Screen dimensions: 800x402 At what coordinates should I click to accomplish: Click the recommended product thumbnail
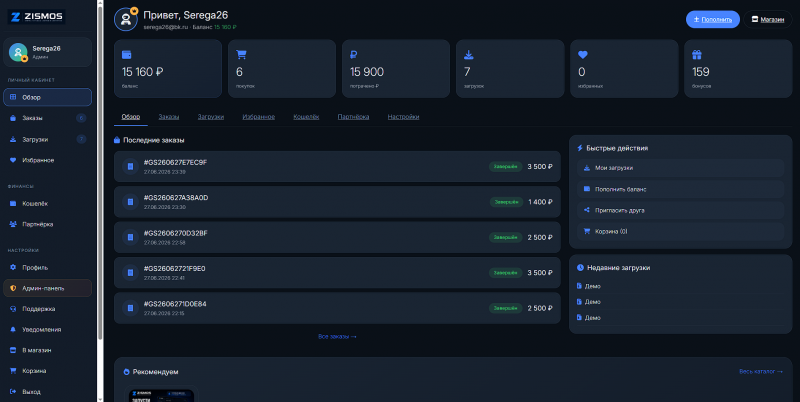pyautogui.click(x=162, y=394)
